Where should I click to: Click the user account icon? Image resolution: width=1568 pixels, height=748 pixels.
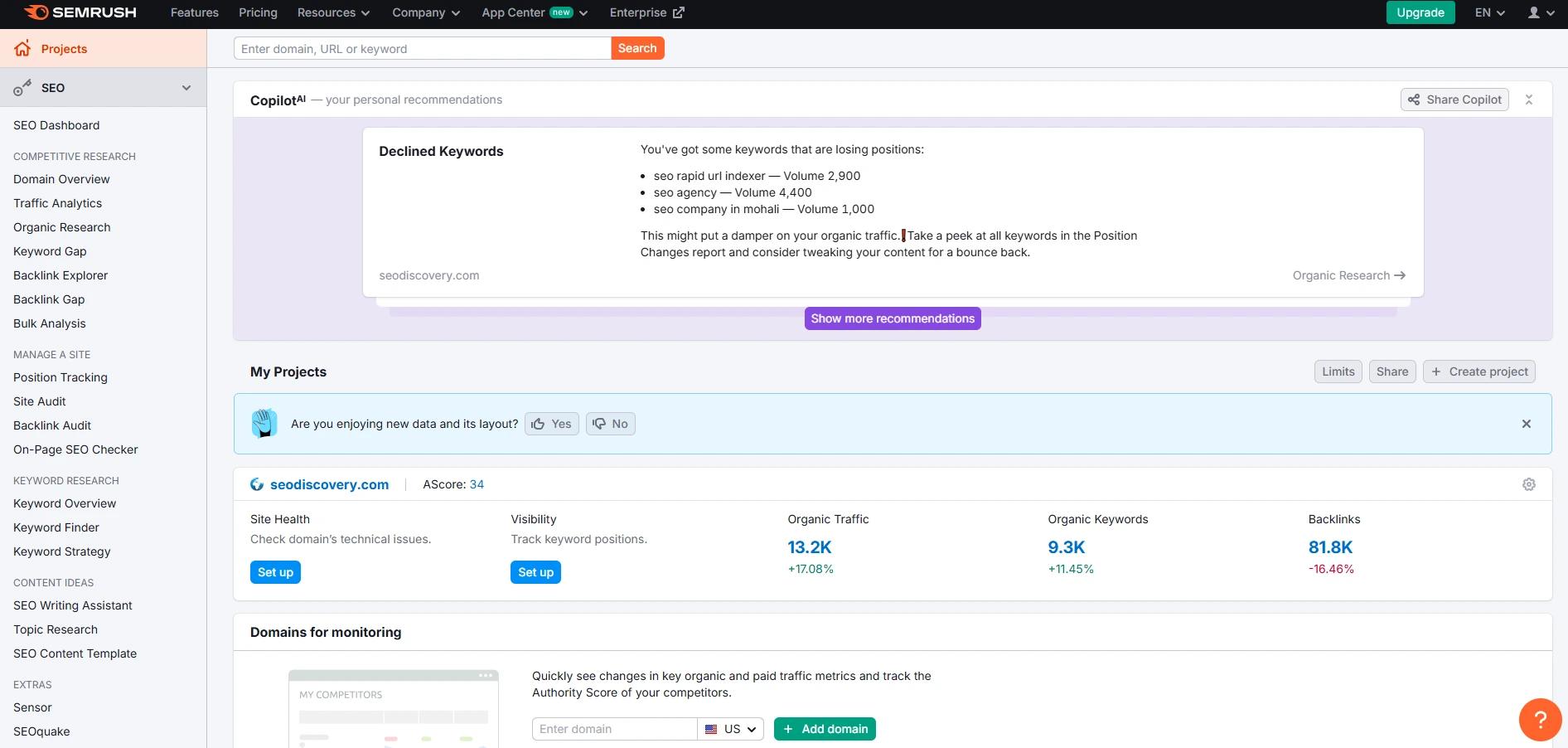[1534, 12]
